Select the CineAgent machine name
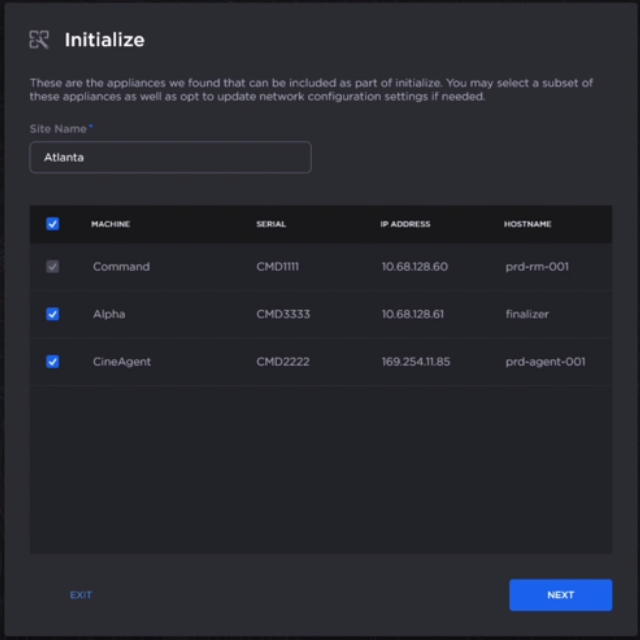 pos(122,361)
